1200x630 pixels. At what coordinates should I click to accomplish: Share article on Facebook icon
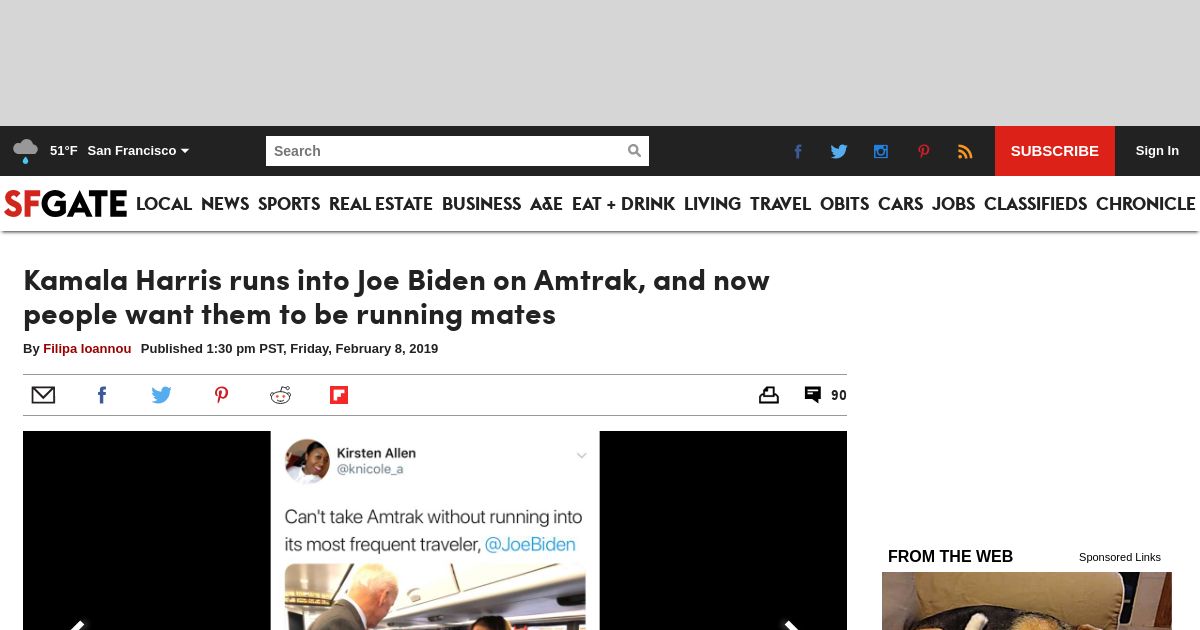[101, 395]
